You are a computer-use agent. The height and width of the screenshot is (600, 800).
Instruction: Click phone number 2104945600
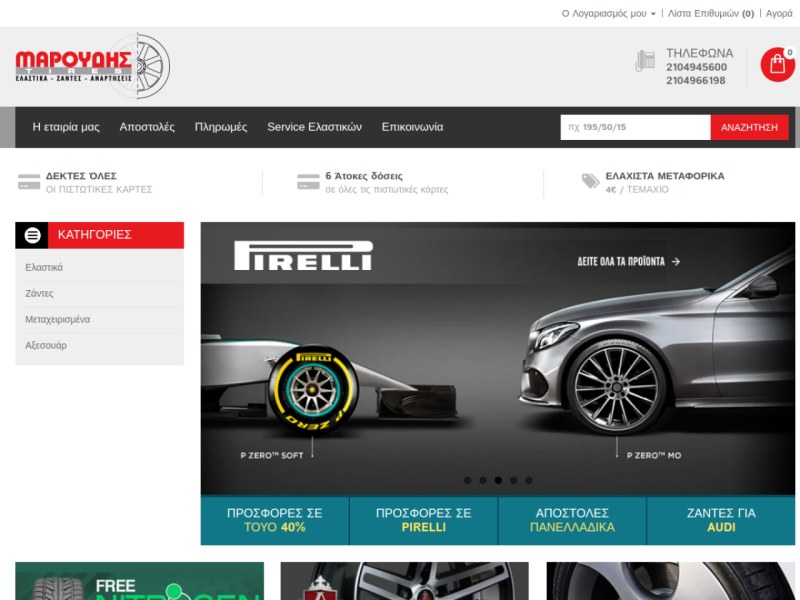click(696, 67)
